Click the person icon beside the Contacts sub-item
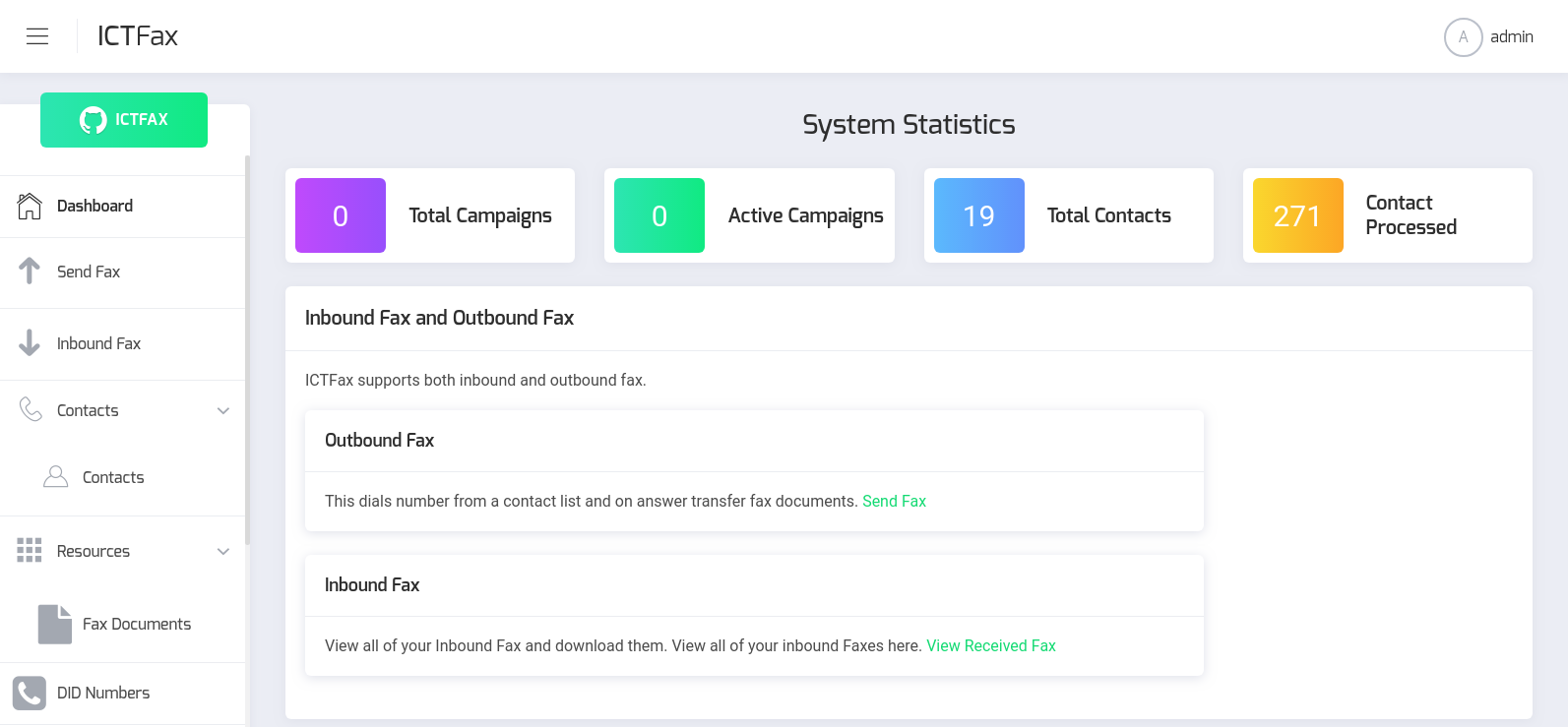Image resolution: width=1568 pixels, height=727 pixels. [x=56, y=476]
